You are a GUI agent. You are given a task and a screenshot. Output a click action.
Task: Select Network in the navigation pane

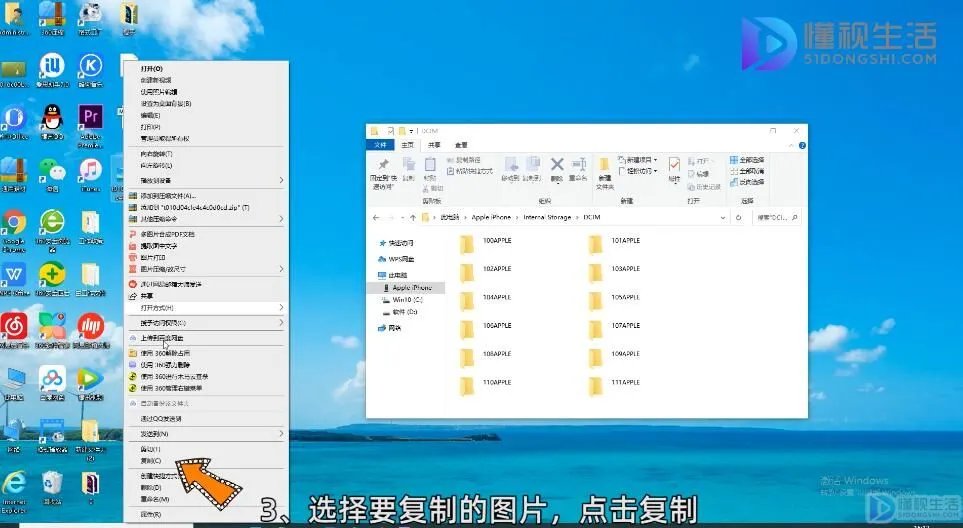[x=389, y=328]
